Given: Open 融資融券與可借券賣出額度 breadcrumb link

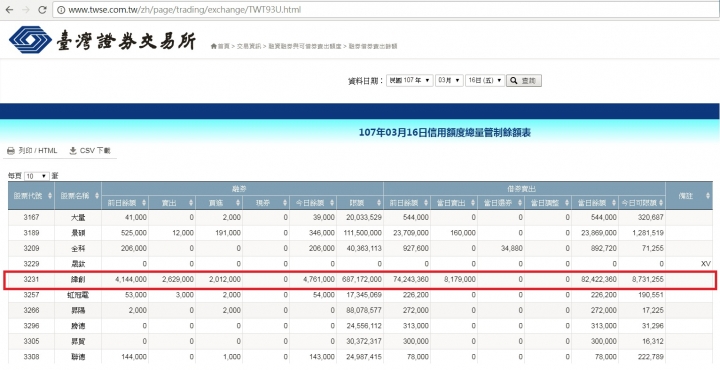Looking at the screenshot, I should tap(305, 46).
